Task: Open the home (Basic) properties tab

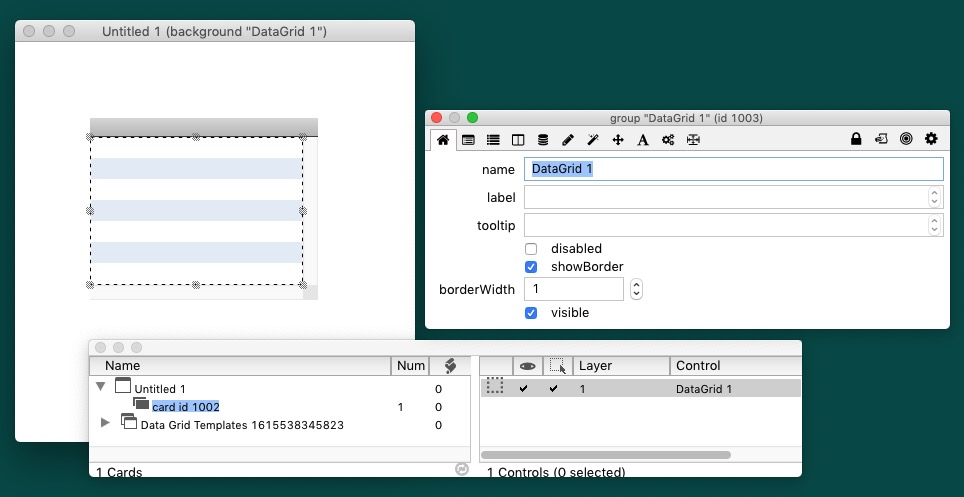Action: pyautogui.click(x=443, y=140)
